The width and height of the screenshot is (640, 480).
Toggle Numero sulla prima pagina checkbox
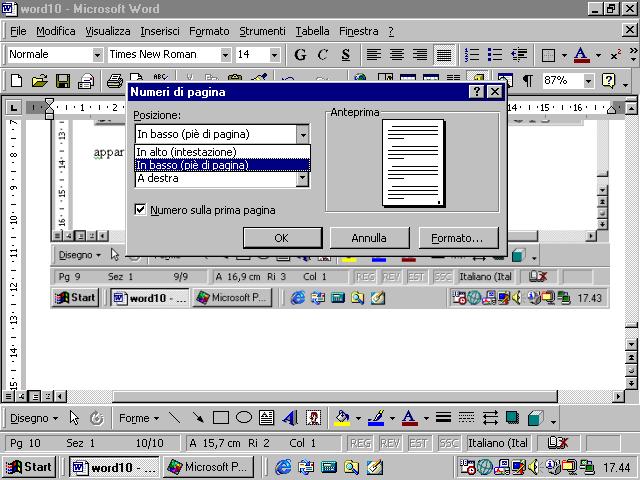[x=140, y=210]
